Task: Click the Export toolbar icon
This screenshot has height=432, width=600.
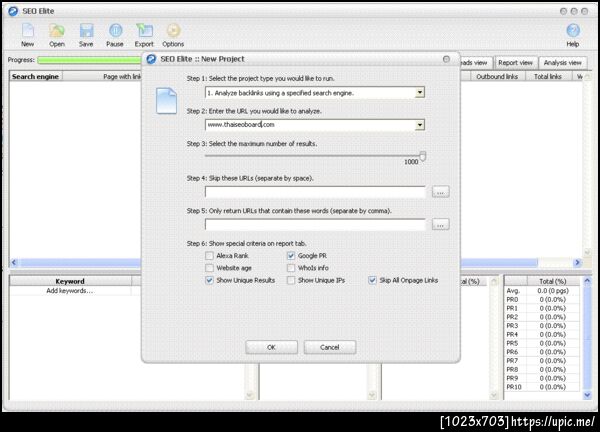Action: (144, 35)
